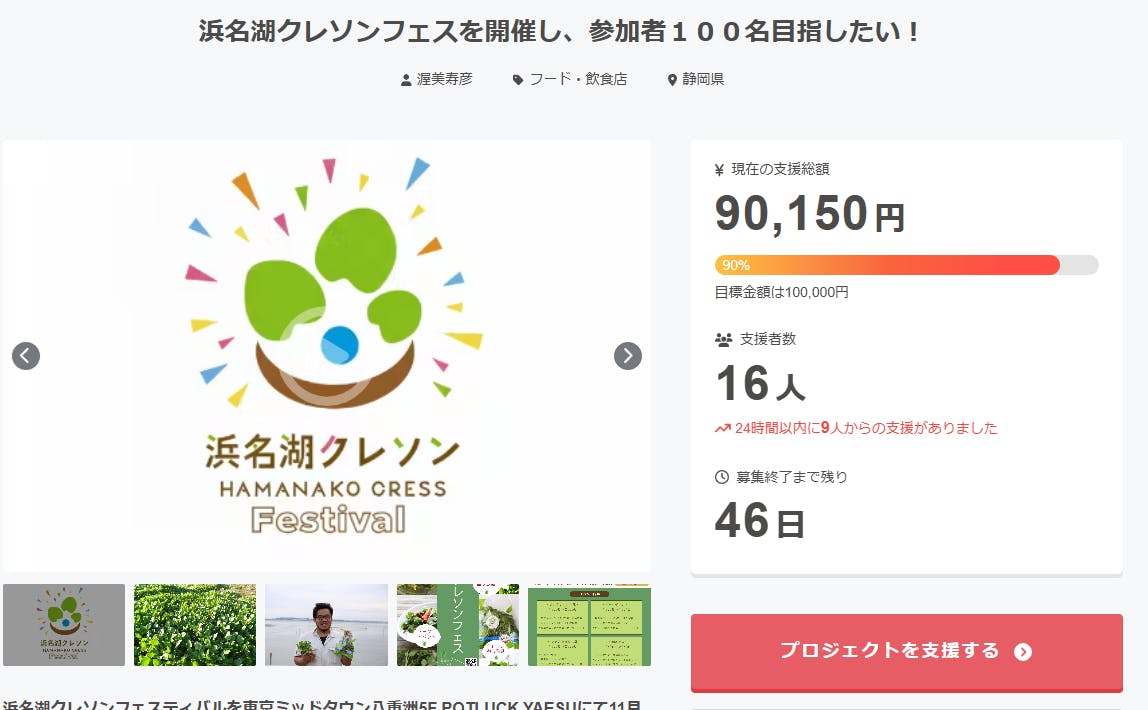Viewport: 1148px width, 710px height.
Task: Click the clock icon beside 募集終了まで残り
Action: (x=722, y=477)
